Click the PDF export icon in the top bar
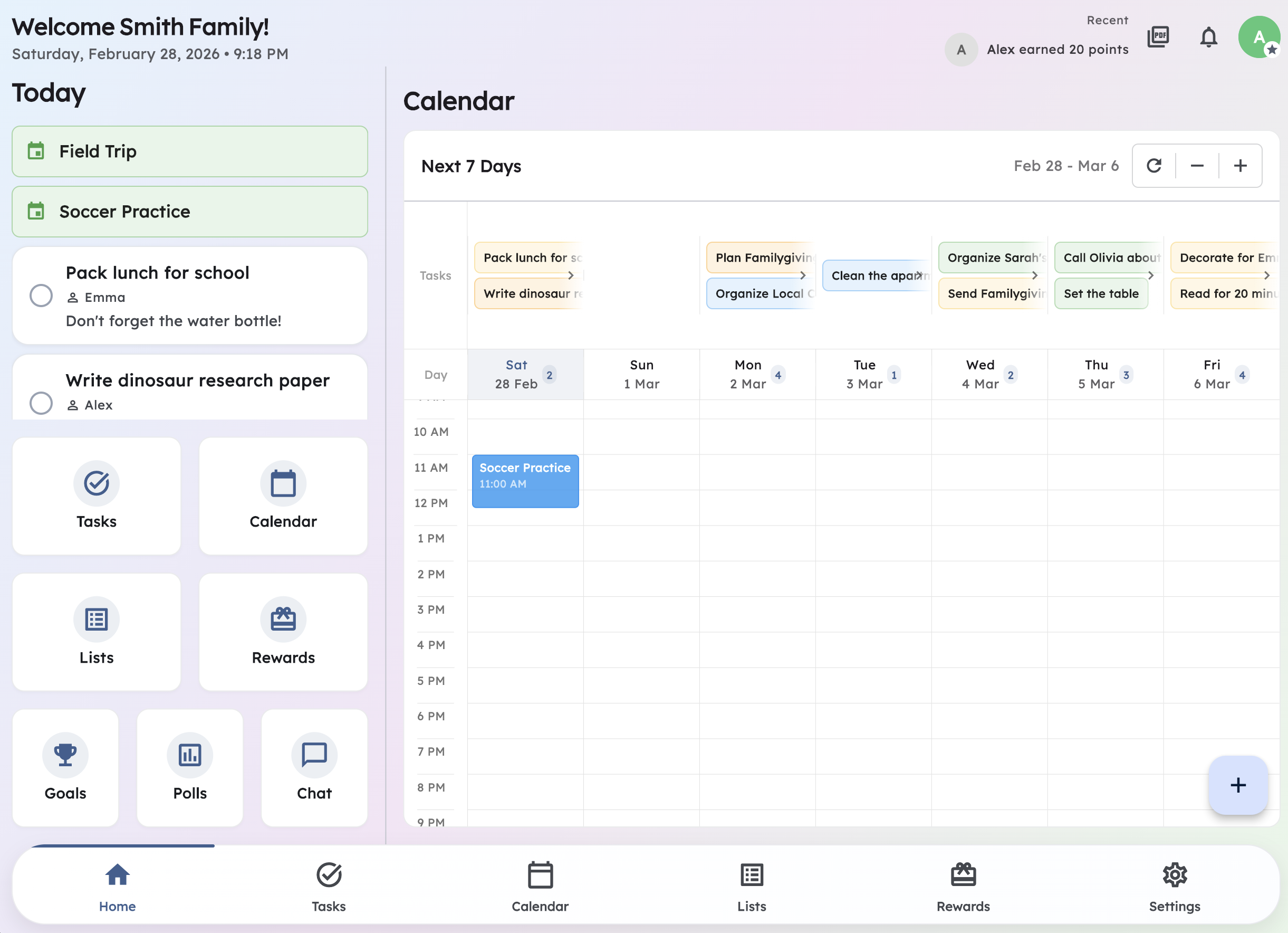This screenshot has width=1288, height=933. [1159, 36]
